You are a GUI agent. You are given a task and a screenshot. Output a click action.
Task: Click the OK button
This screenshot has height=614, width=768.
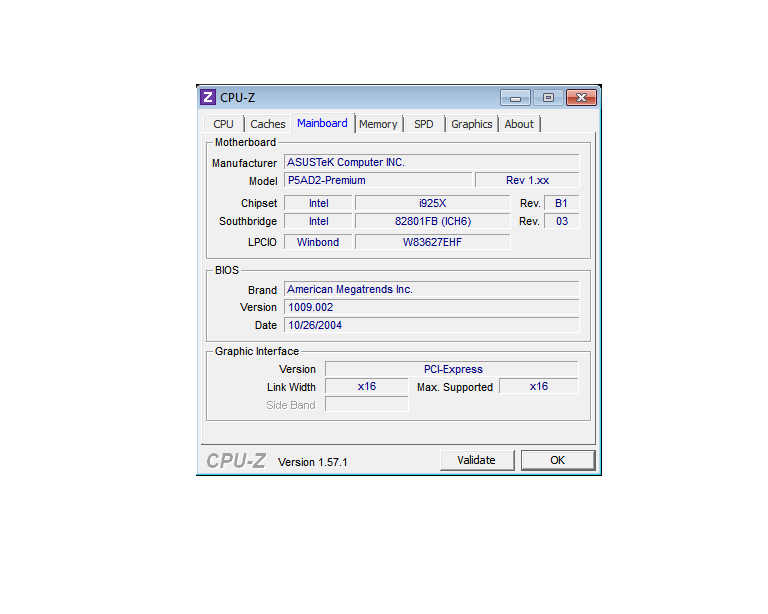point(558,460)
